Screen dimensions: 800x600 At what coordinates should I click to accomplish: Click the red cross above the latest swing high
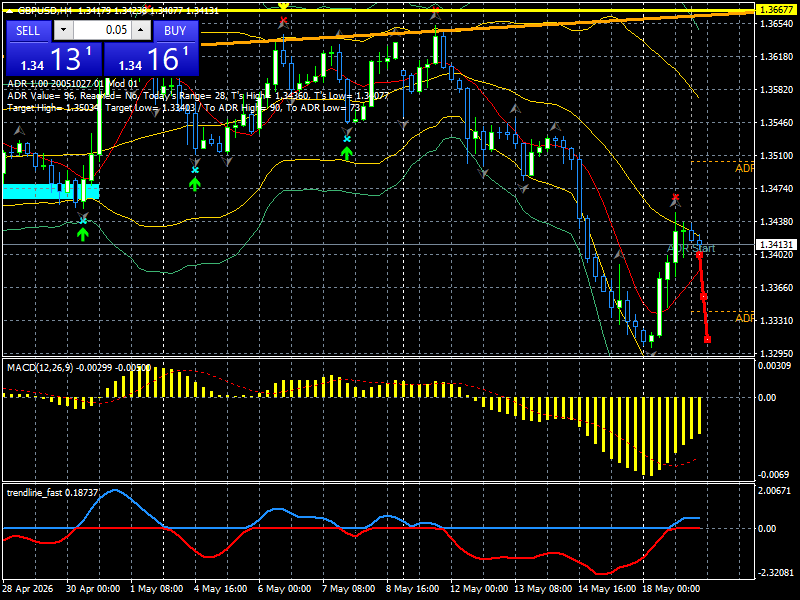676,197
